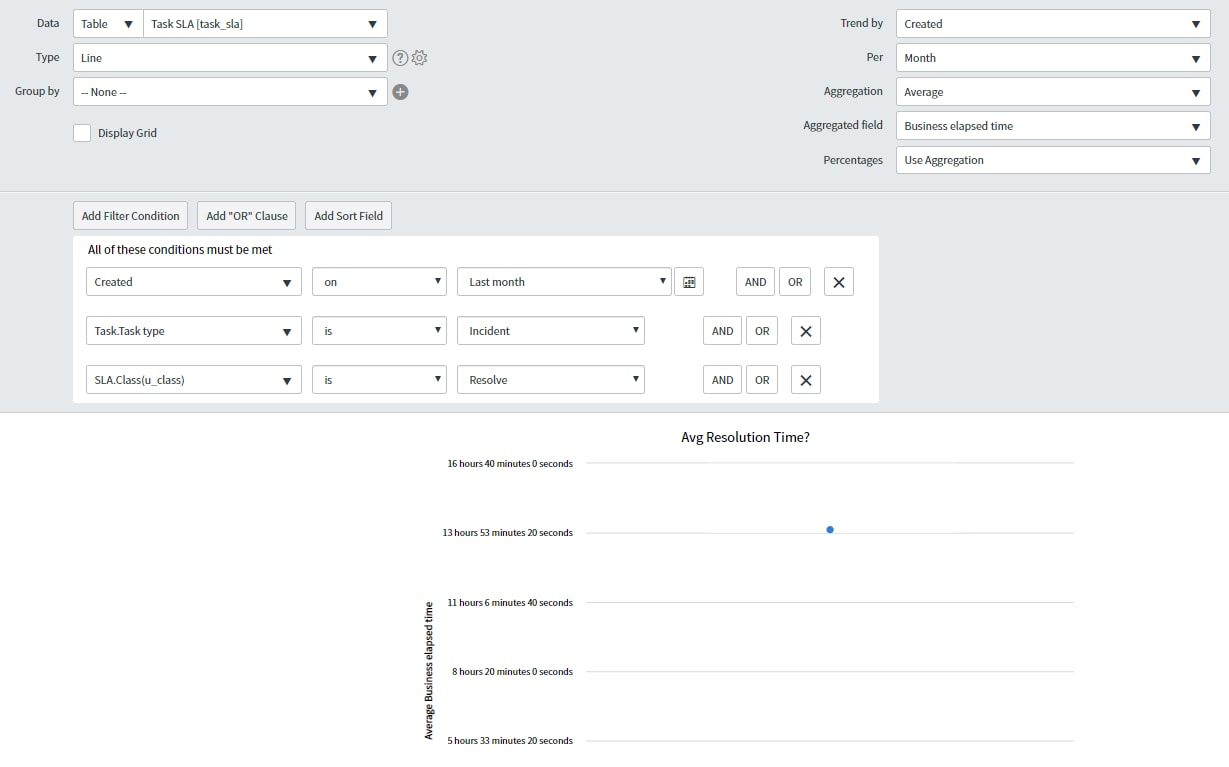
Task: Click the Add Filter Condition button
Action: point(130,216)
